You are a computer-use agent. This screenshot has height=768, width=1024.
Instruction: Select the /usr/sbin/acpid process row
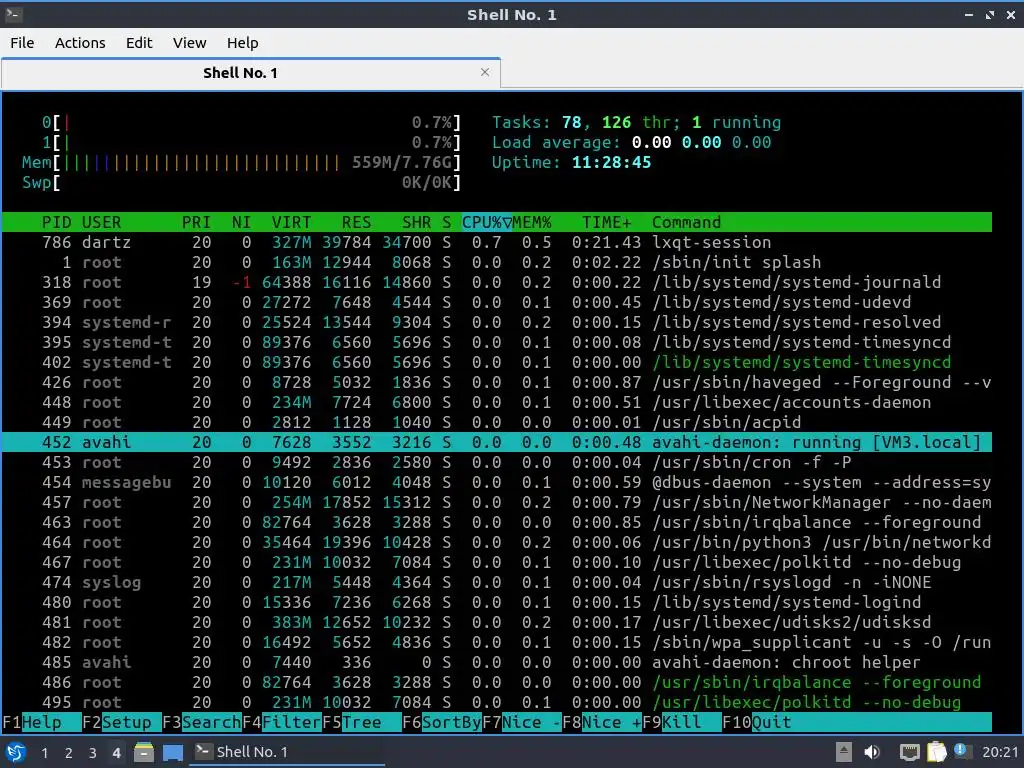click(x=497, y=423)
